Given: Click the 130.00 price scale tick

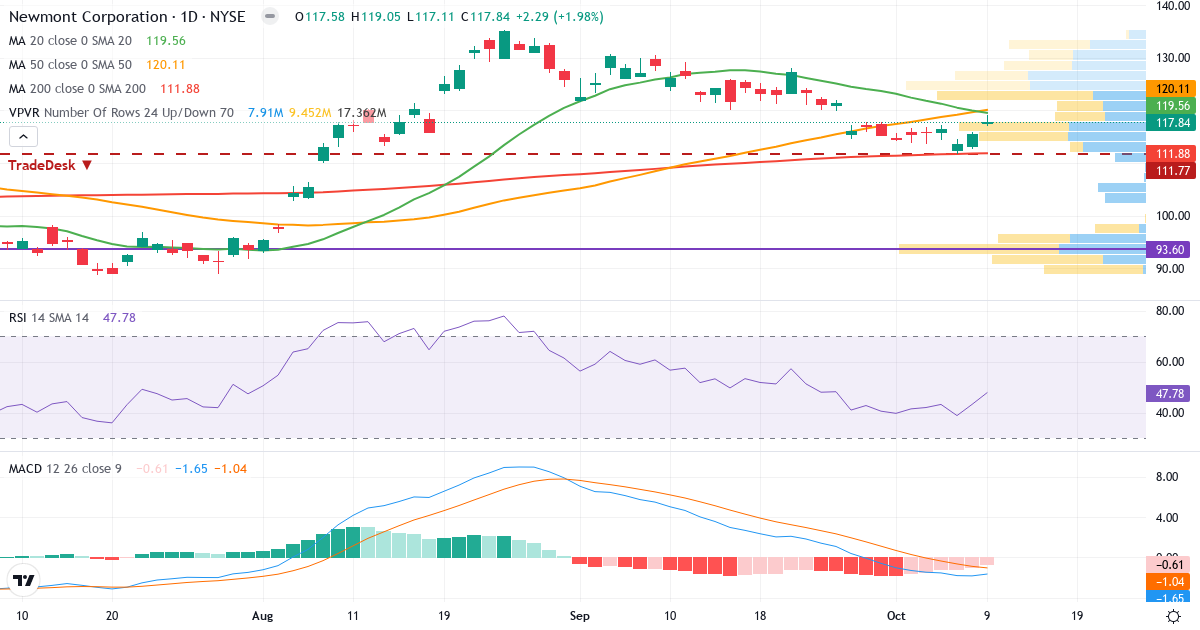Looking at the screenshot, I should tap(1171, 57).
